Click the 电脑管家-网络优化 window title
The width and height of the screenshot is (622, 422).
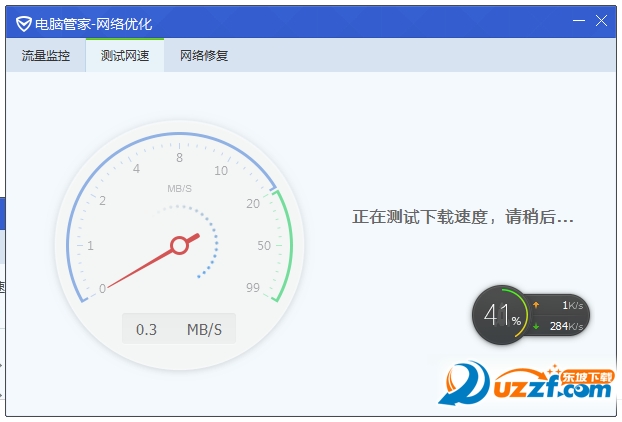tap(94, 24)
